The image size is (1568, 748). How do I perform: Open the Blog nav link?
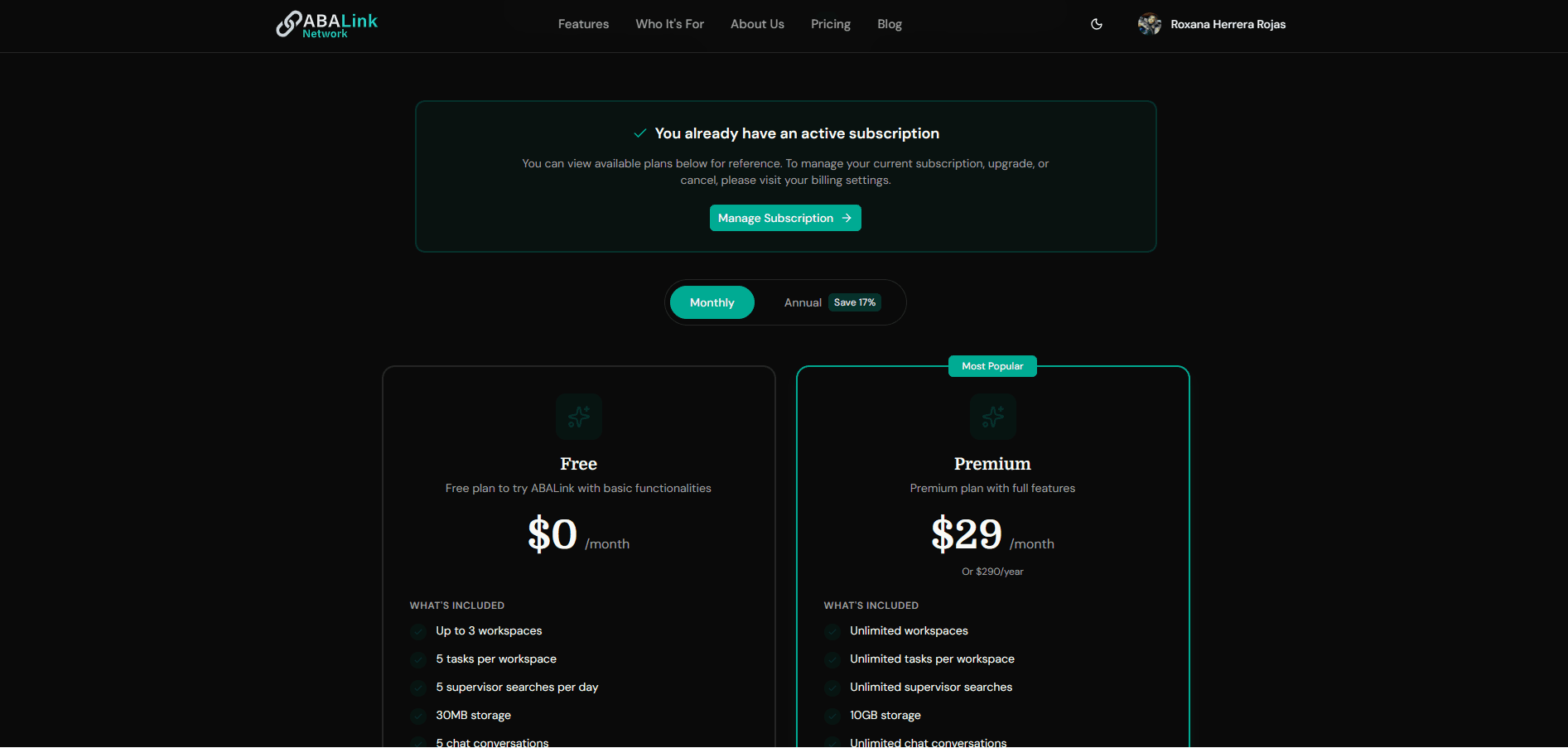[890, 24]
